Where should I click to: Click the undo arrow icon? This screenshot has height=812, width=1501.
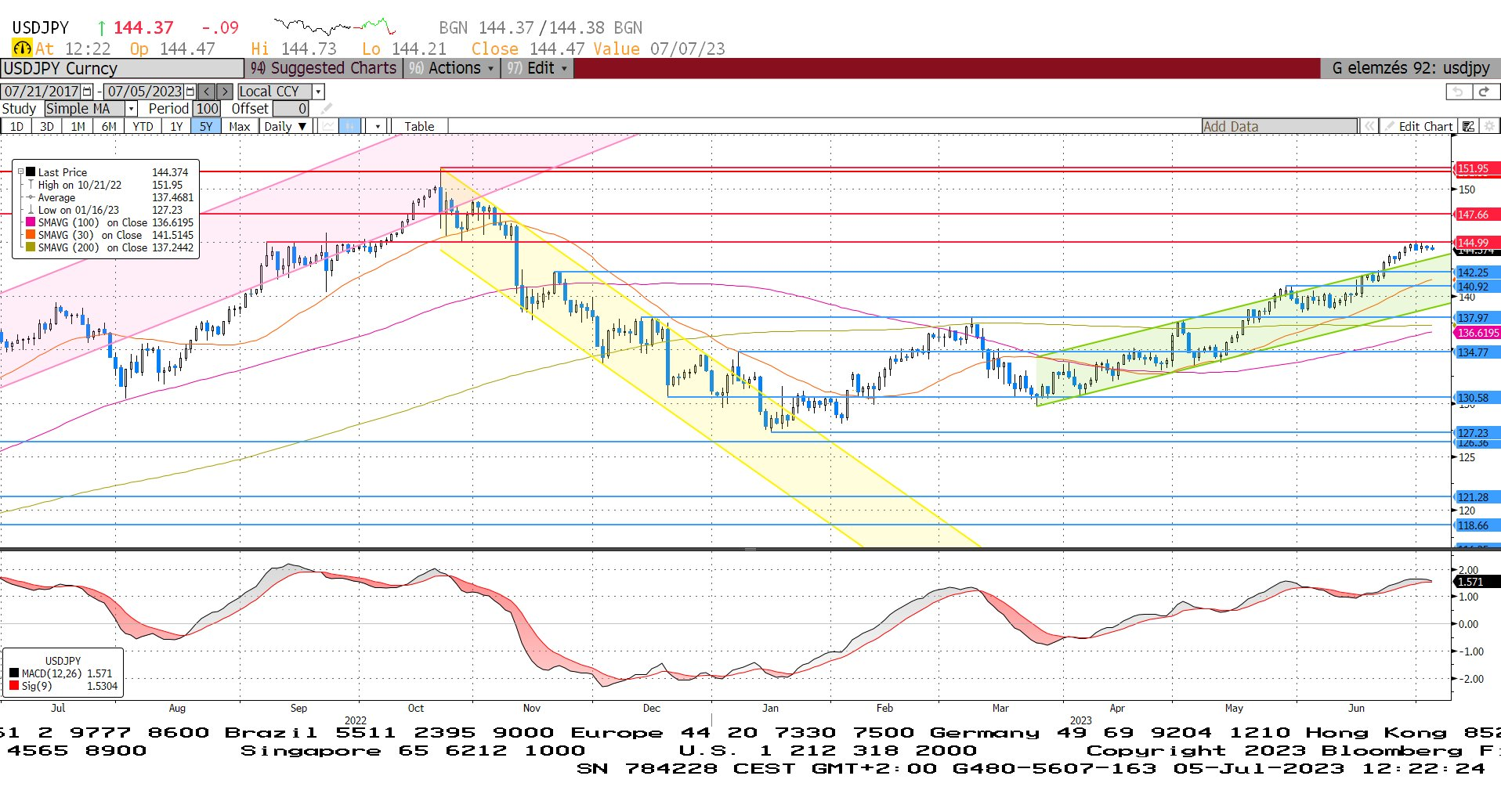pos(1457,92)
